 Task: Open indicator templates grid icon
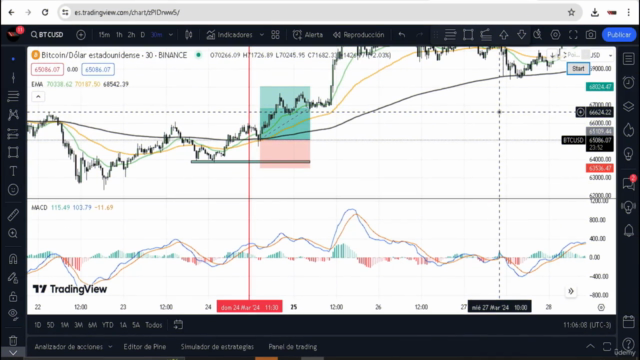[x=276, y=35]
